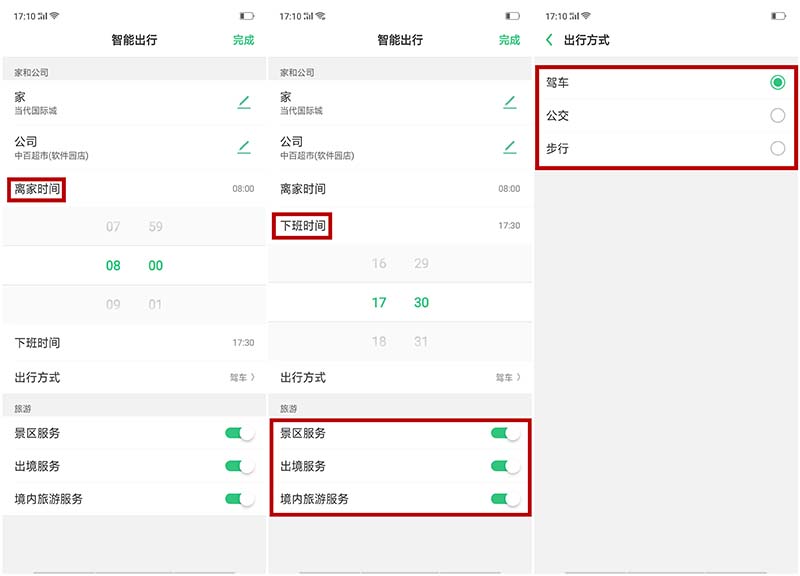
Task: Expand 离家时间 08:00 row in middle screen
Action: click(x=399, y=189)
